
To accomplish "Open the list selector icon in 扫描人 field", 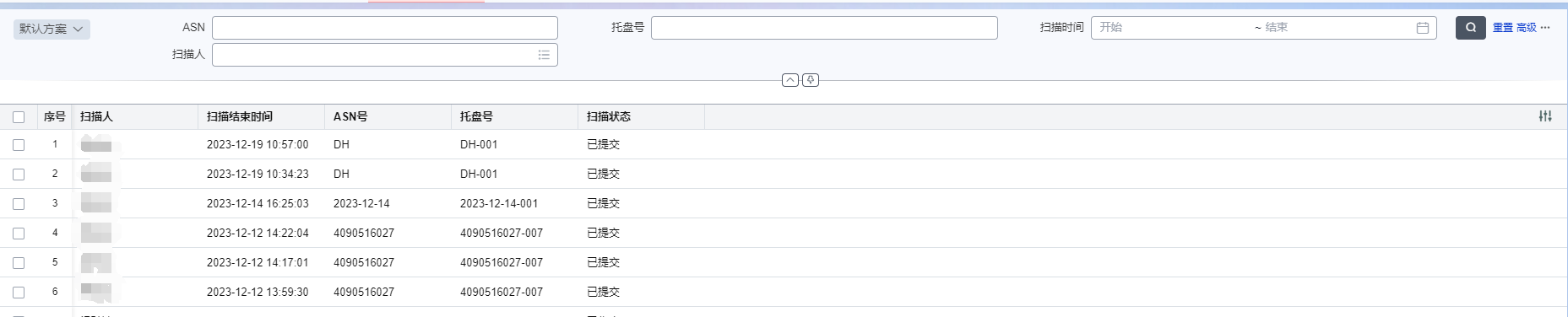I will coord(544,55).
